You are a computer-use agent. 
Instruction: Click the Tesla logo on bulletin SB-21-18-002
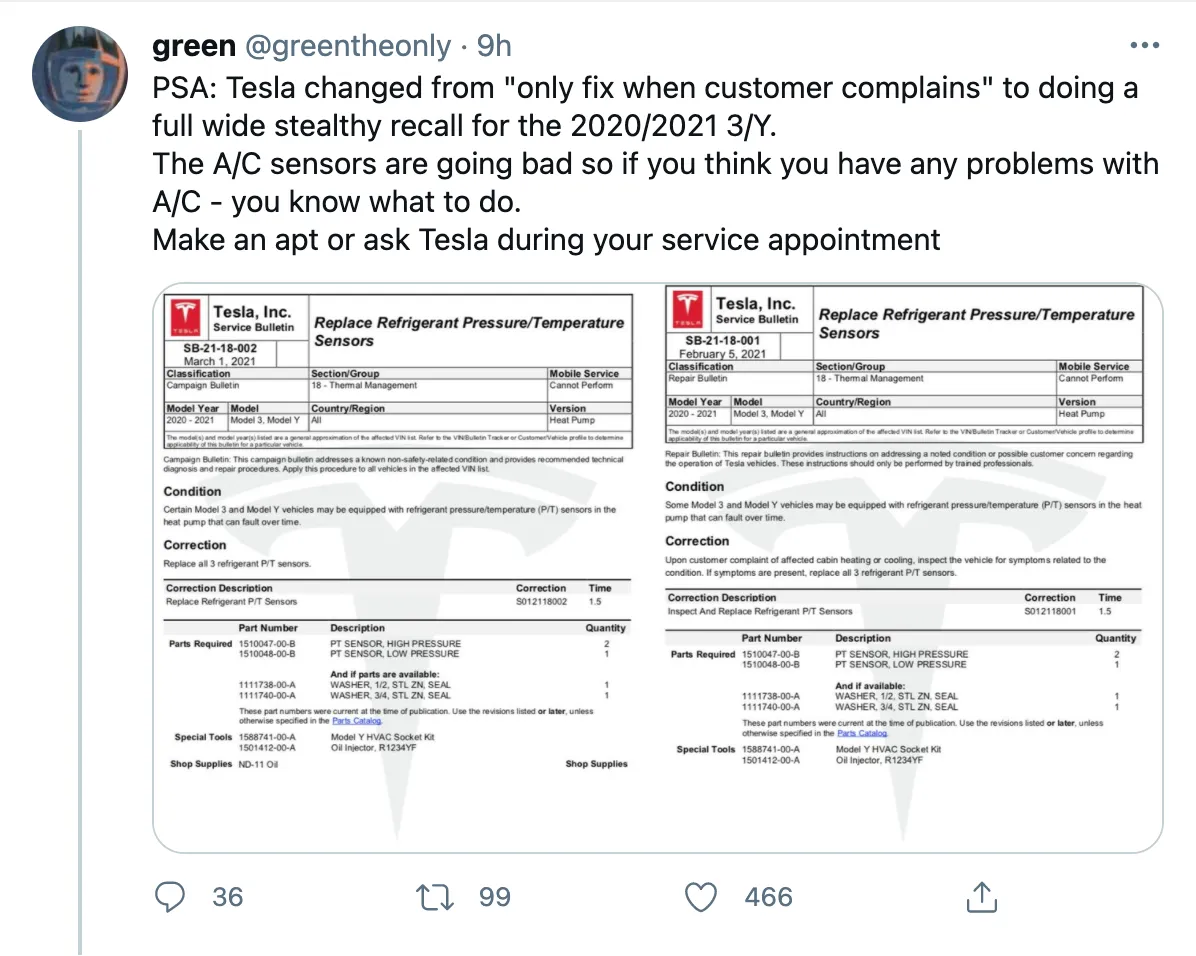[x=186, y=317]
